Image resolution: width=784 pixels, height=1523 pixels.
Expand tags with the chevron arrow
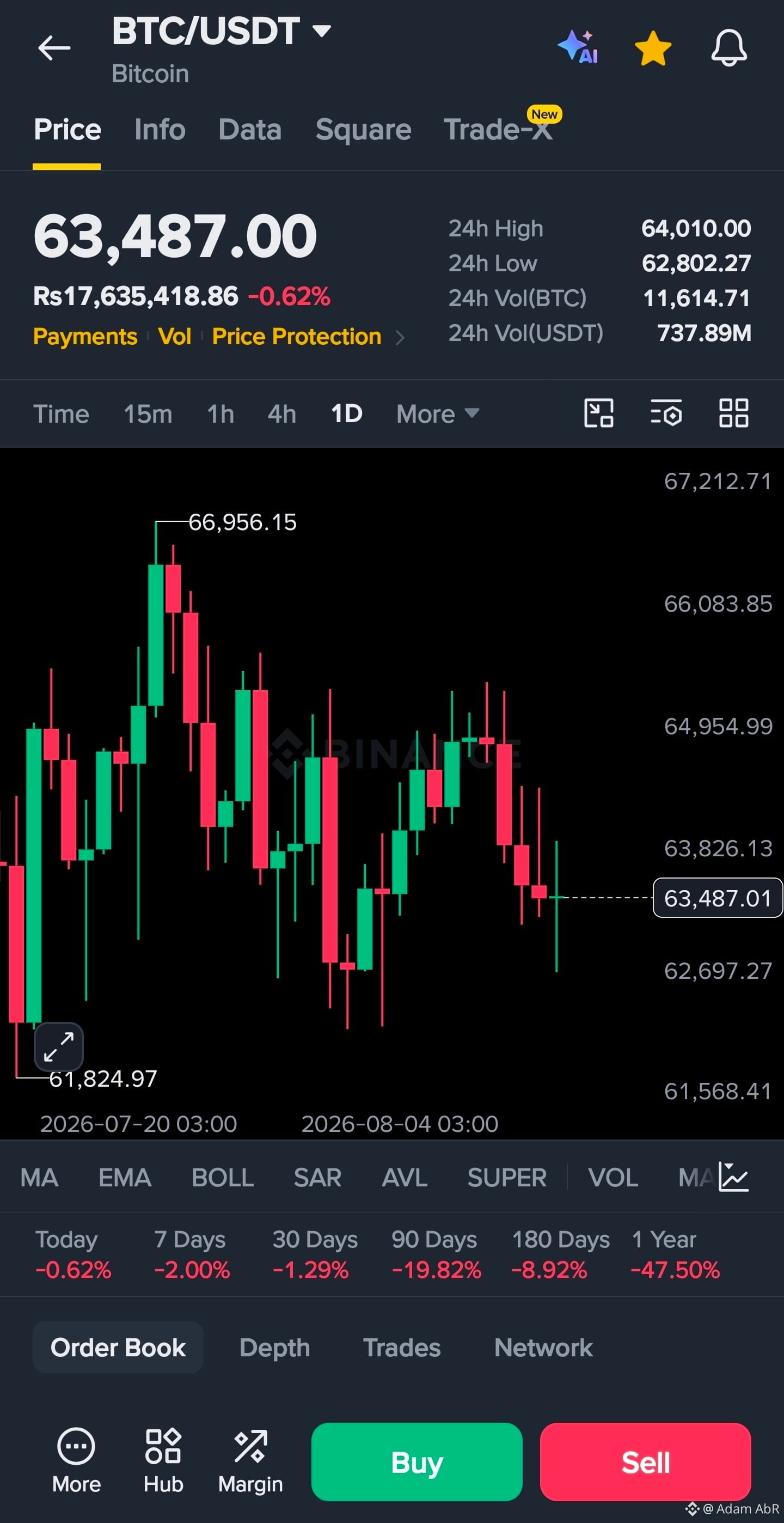(400, 337)
